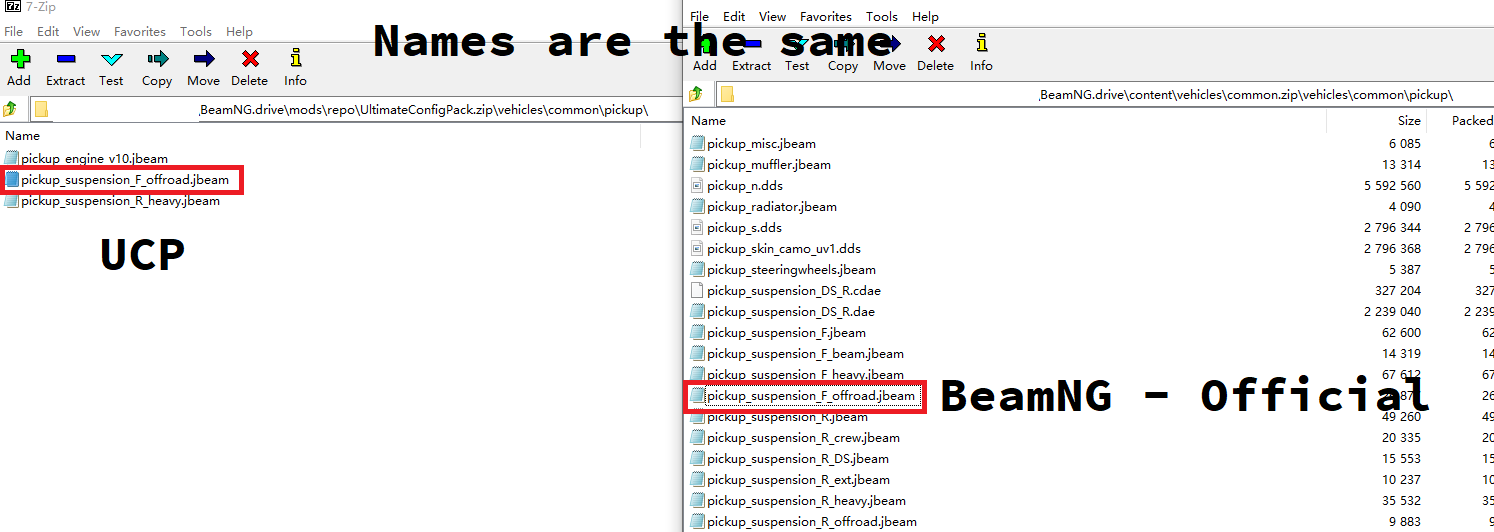Open Tools menu in right window
This screenshot has width=1494, height=532.
point(882,16)
